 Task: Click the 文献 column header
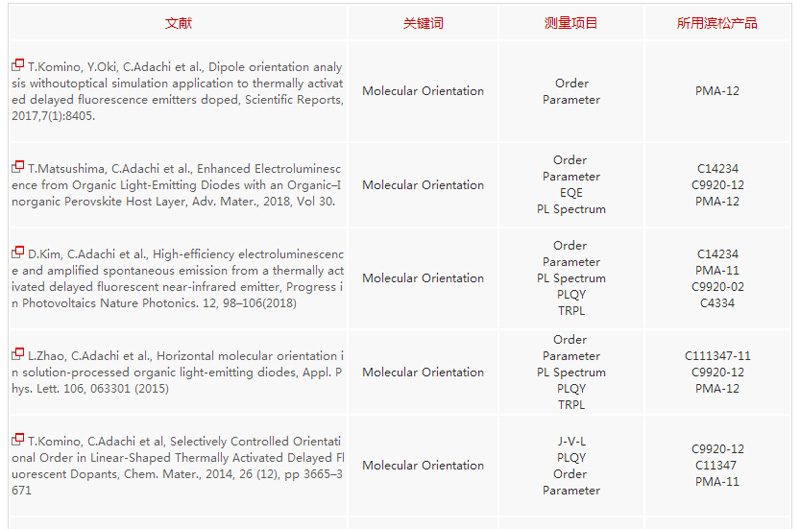178,23
